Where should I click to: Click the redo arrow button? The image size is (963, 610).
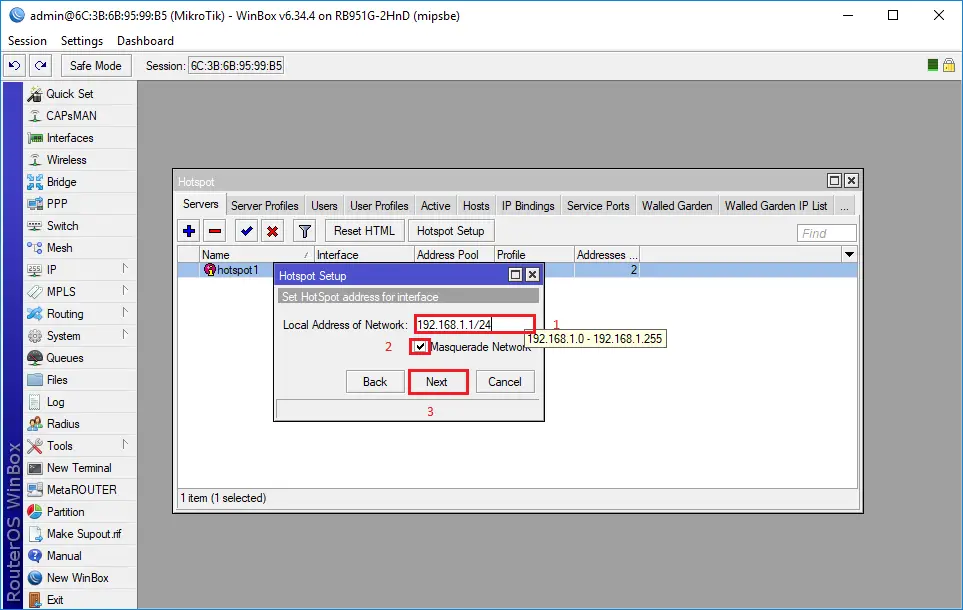pos(41,66)
